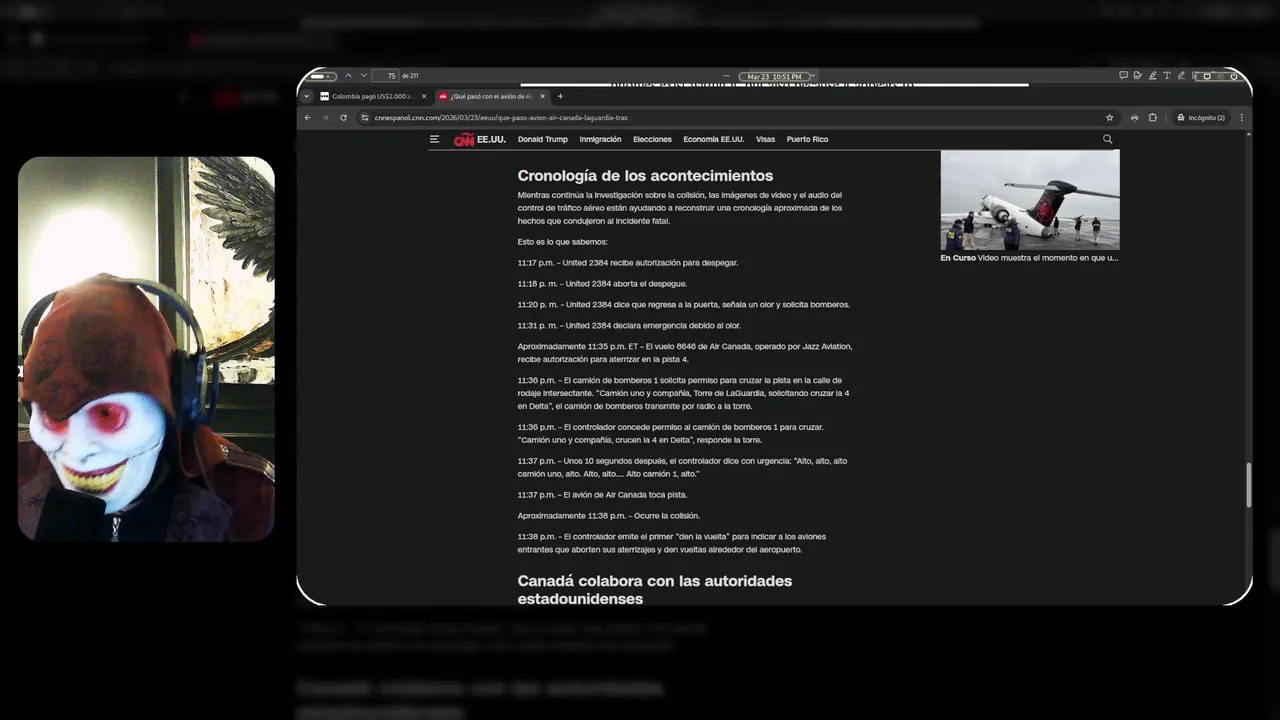Click the page vertical scrollbar thumb
Viewport: 1280px width, 720px height.
(1248, 485)
